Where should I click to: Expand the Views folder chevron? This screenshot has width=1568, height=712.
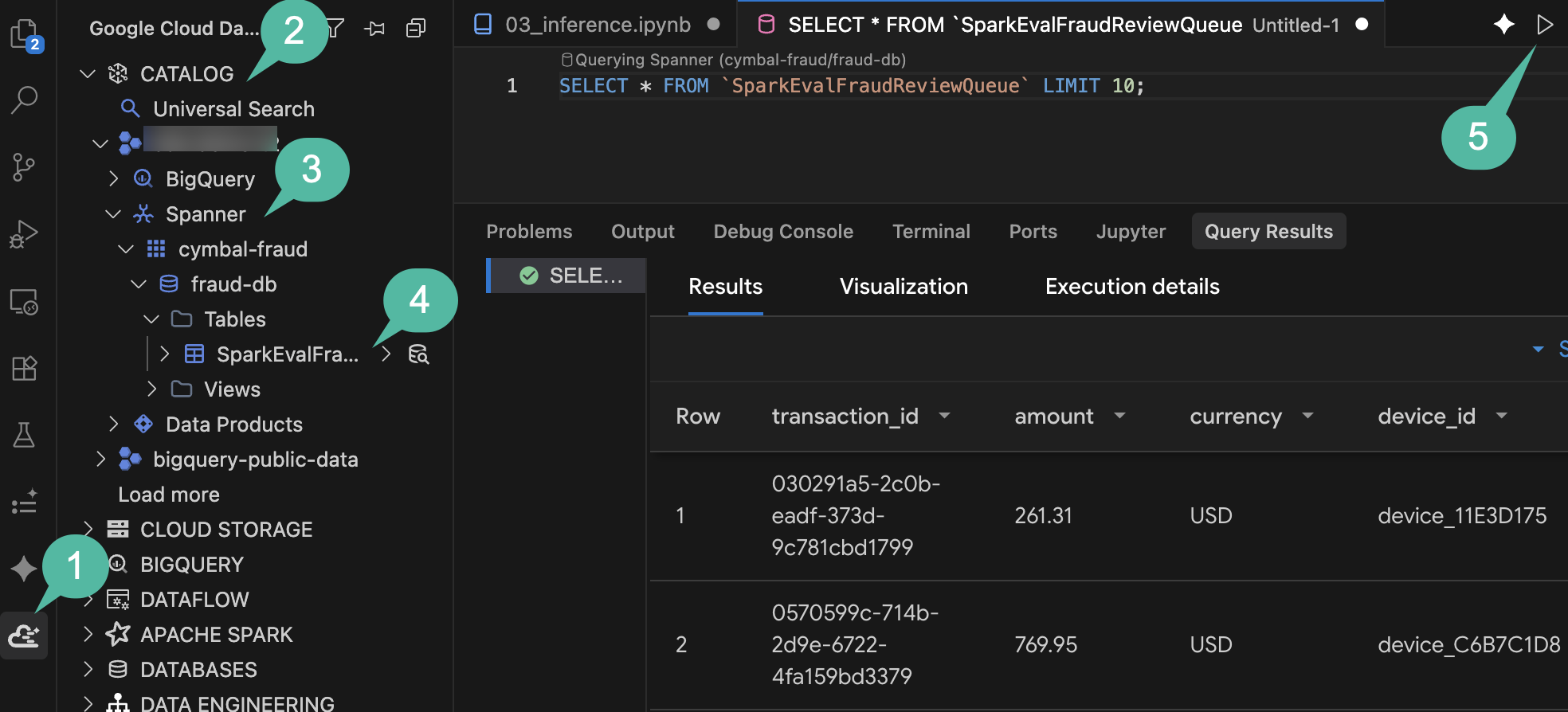(x=151, y=389)
